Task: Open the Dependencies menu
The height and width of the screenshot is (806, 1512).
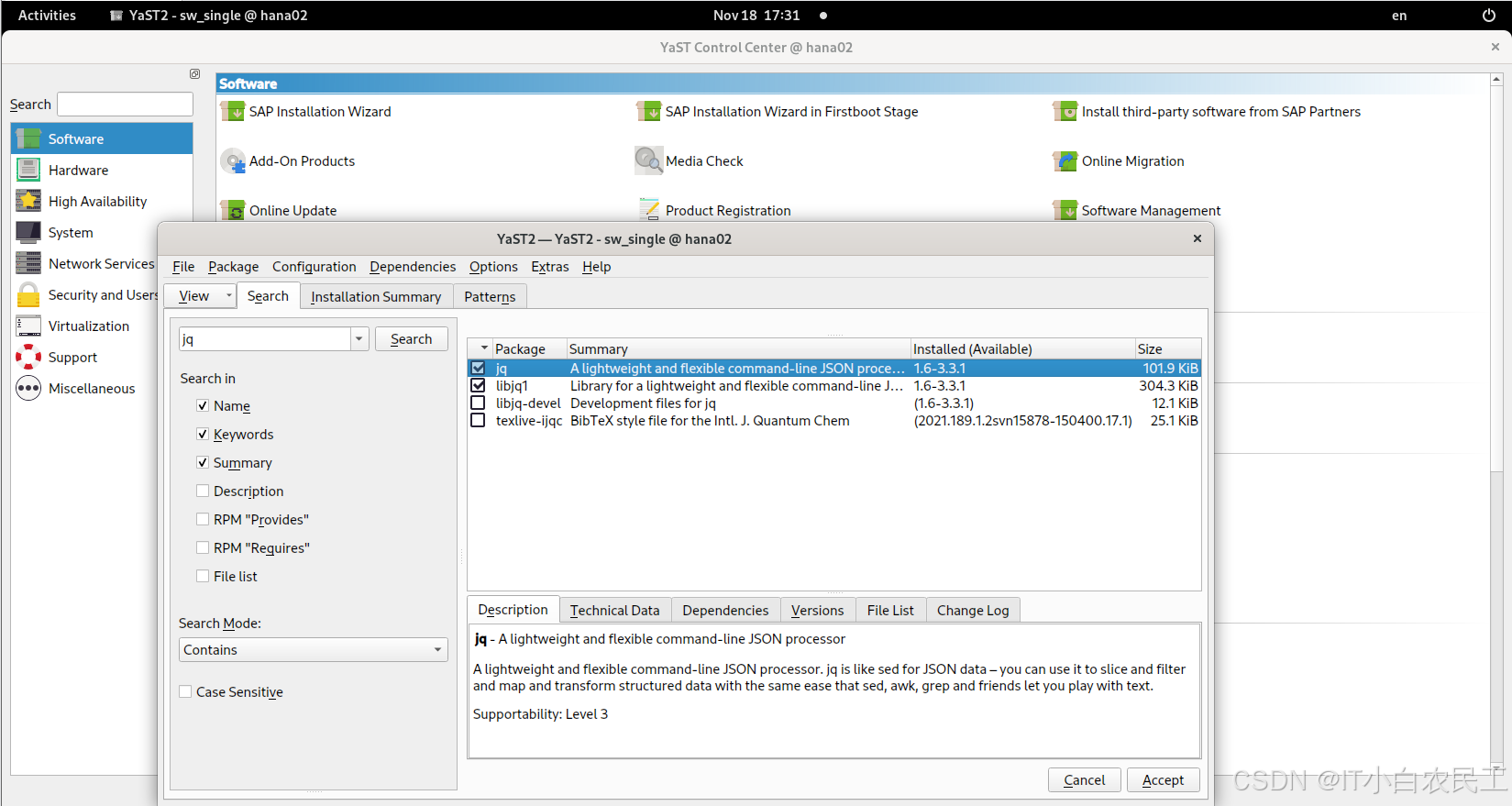Action: click(x=413, y=267)
